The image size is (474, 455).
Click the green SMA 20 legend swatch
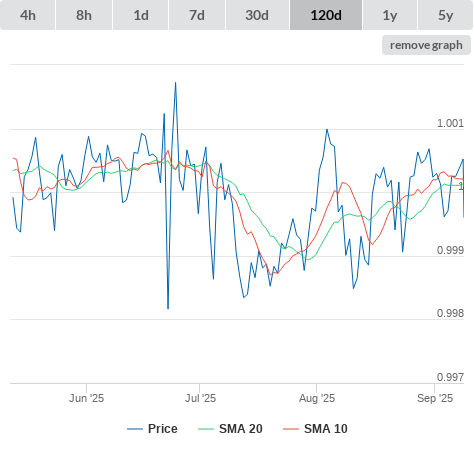point(206,429)
